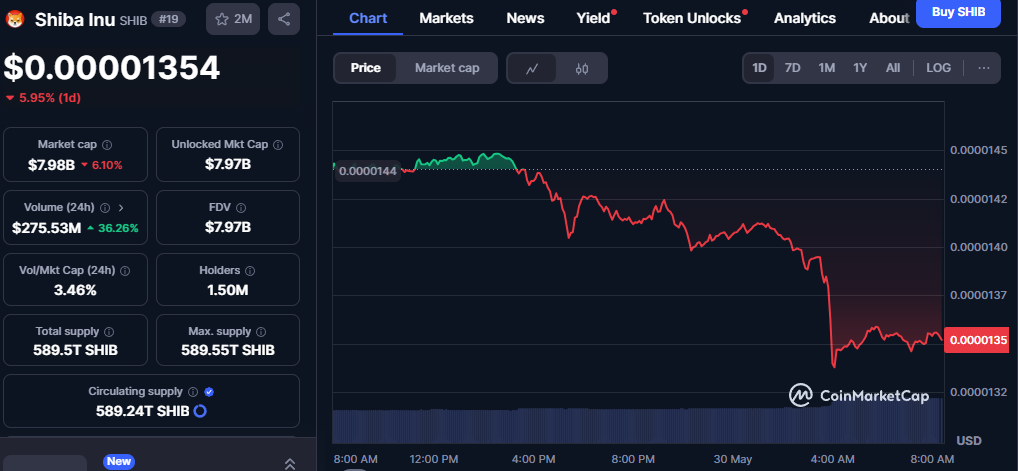The height and width of the screenshot is (471, 1018).
Task: Show Total supply info icon
Action: [x=109, y=332]
